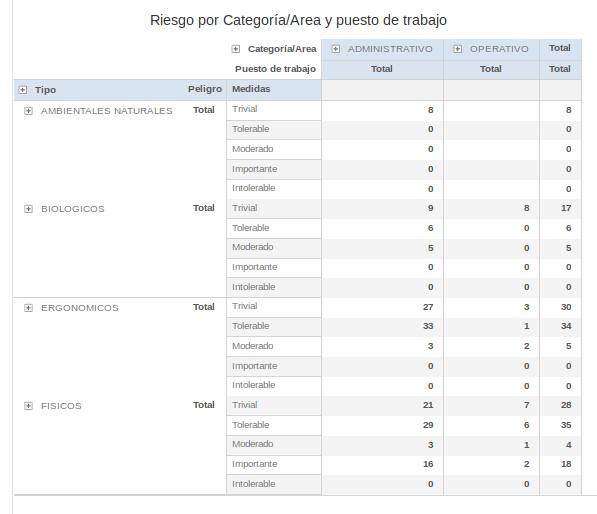This screenshot has height=514, width=597.
Task: Select FISICOS Importante administrativo value 16
Action: pyautogui.click(x=428, y=464)
